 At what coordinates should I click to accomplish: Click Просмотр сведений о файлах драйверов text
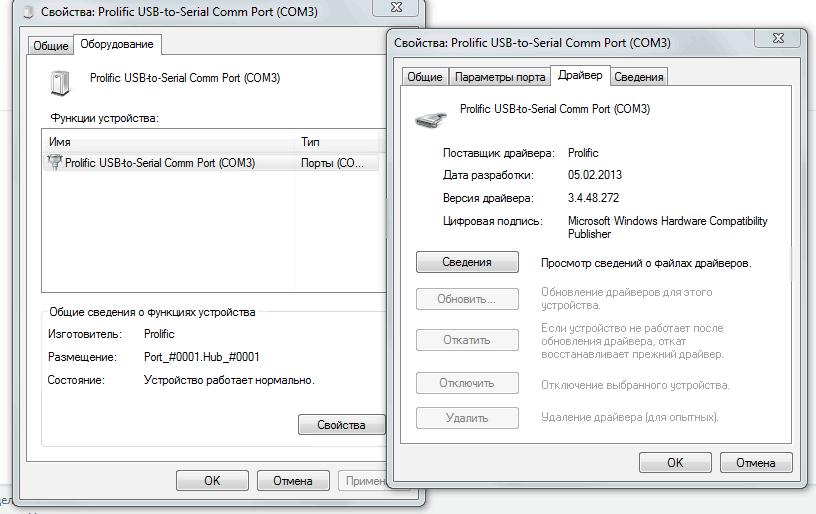646,263
